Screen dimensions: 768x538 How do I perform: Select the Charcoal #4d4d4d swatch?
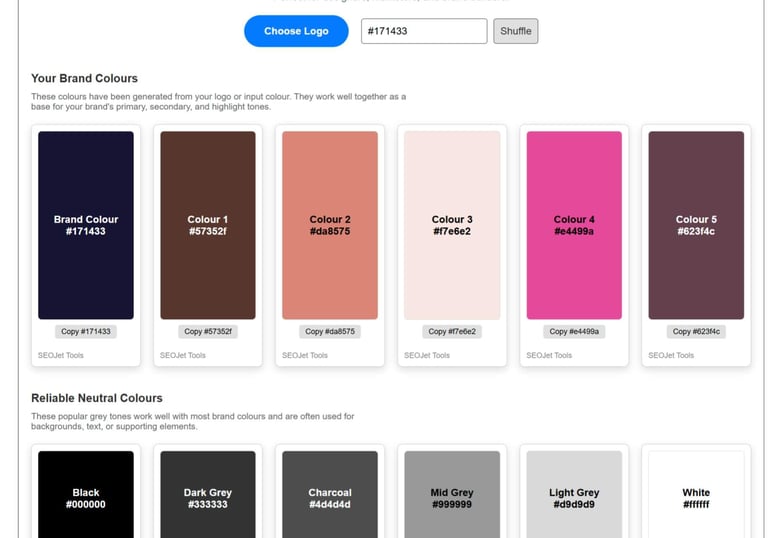[330, 495]
